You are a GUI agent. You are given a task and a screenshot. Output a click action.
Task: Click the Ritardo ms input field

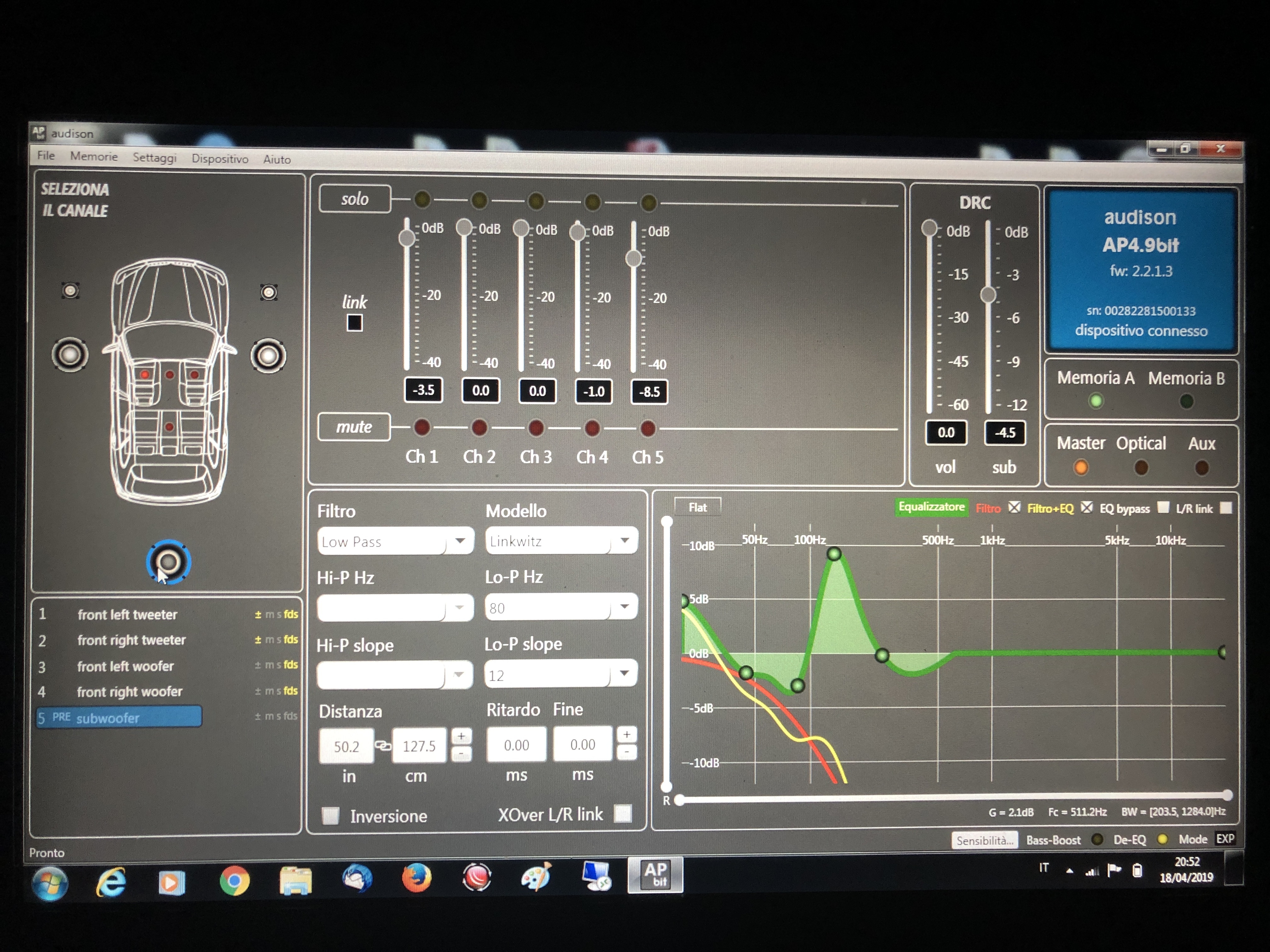pos(516,744)
